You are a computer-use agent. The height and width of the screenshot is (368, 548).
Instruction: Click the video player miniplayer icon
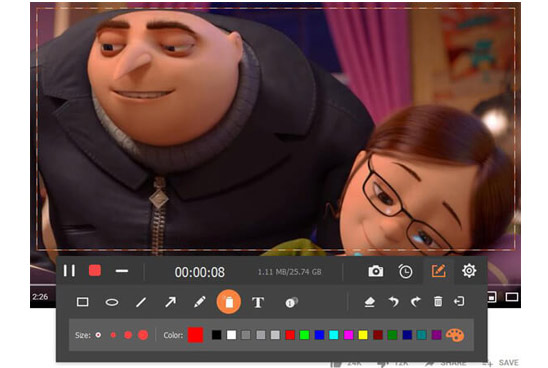pyautogui.click(x=492, y=297)
